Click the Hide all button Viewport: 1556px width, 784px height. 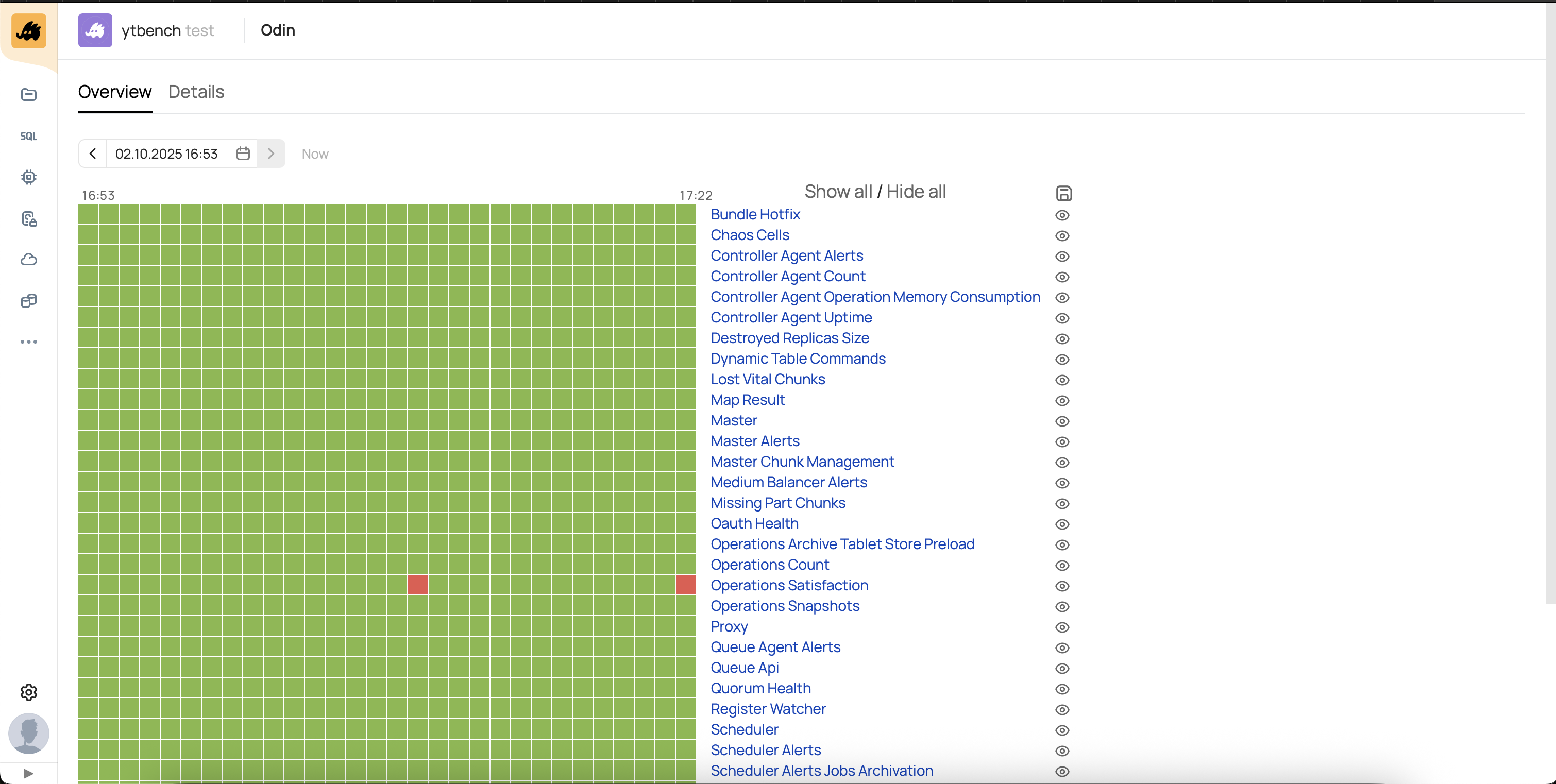click(x=916, y=192)
